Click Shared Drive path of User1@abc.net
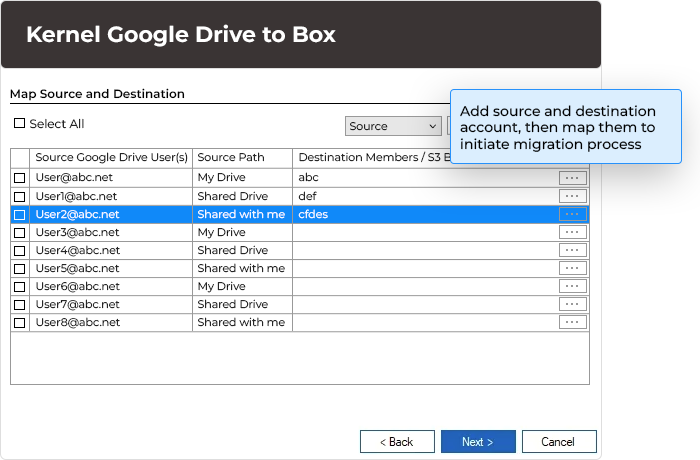This screenshot has width=700, height=460. 233,197
